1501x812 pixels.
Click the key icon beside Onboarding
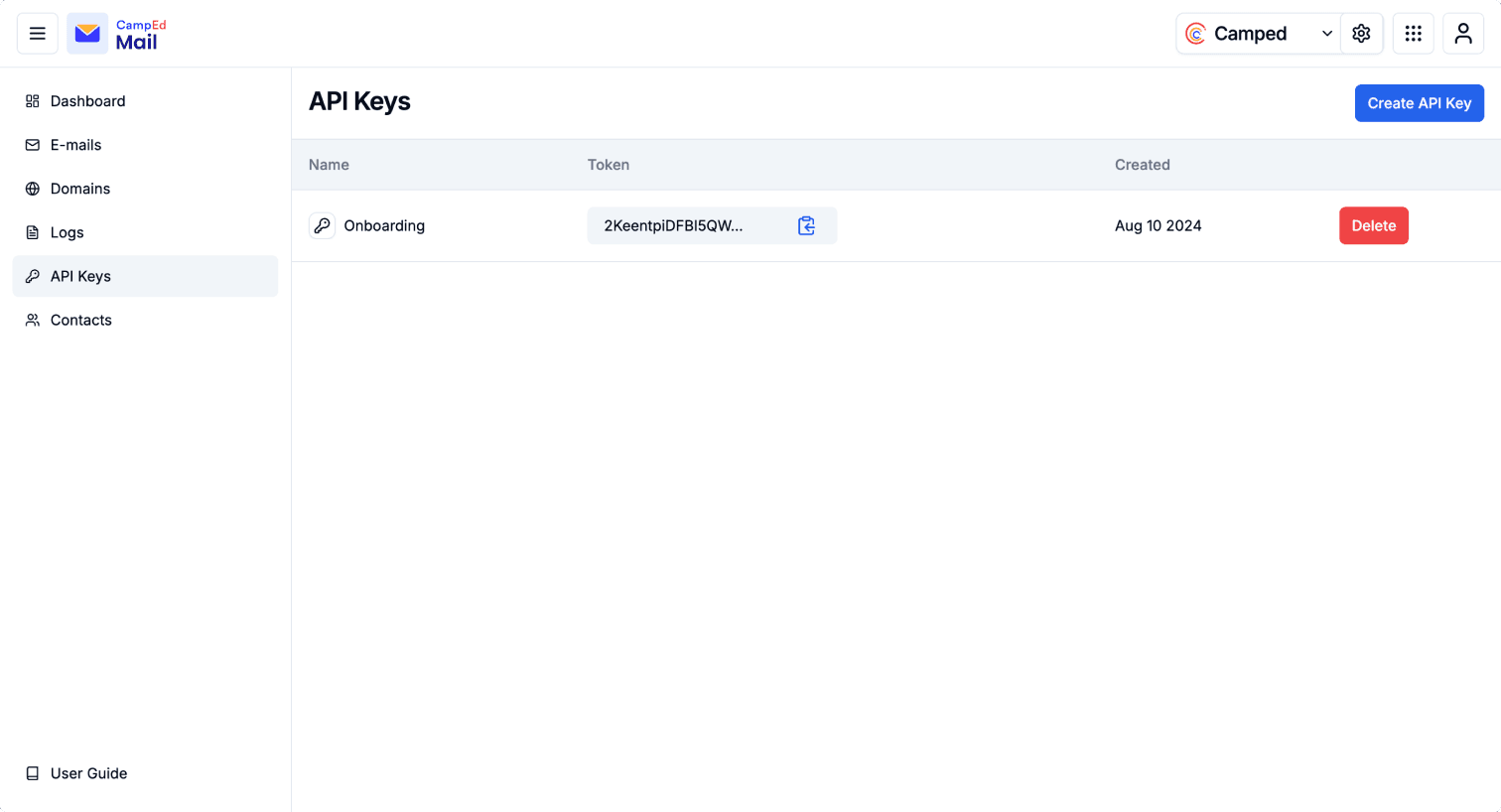pos(322,225)
